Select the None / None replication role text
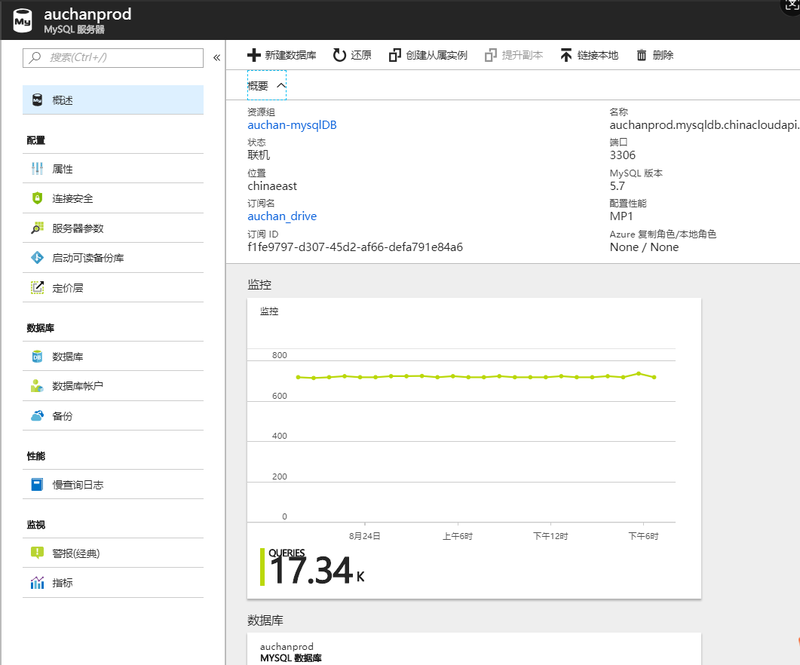800x665 pixels. tap(644, 247)
